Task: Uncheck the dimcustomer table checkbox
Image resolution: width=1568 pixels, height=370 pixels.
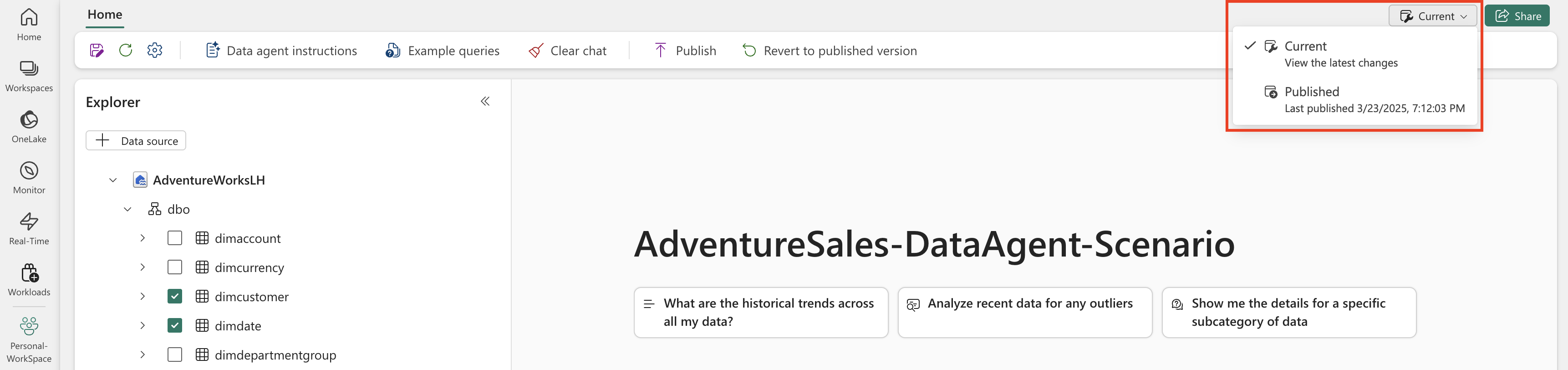Action: tap(175, 297)
